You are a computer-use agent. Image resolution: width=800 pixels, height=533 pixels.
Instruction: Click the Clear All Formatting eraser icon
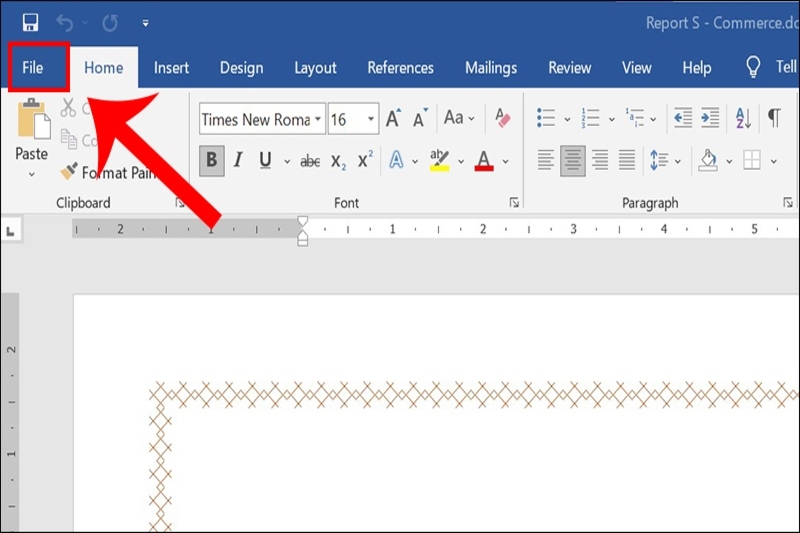(x=502, y=119)
